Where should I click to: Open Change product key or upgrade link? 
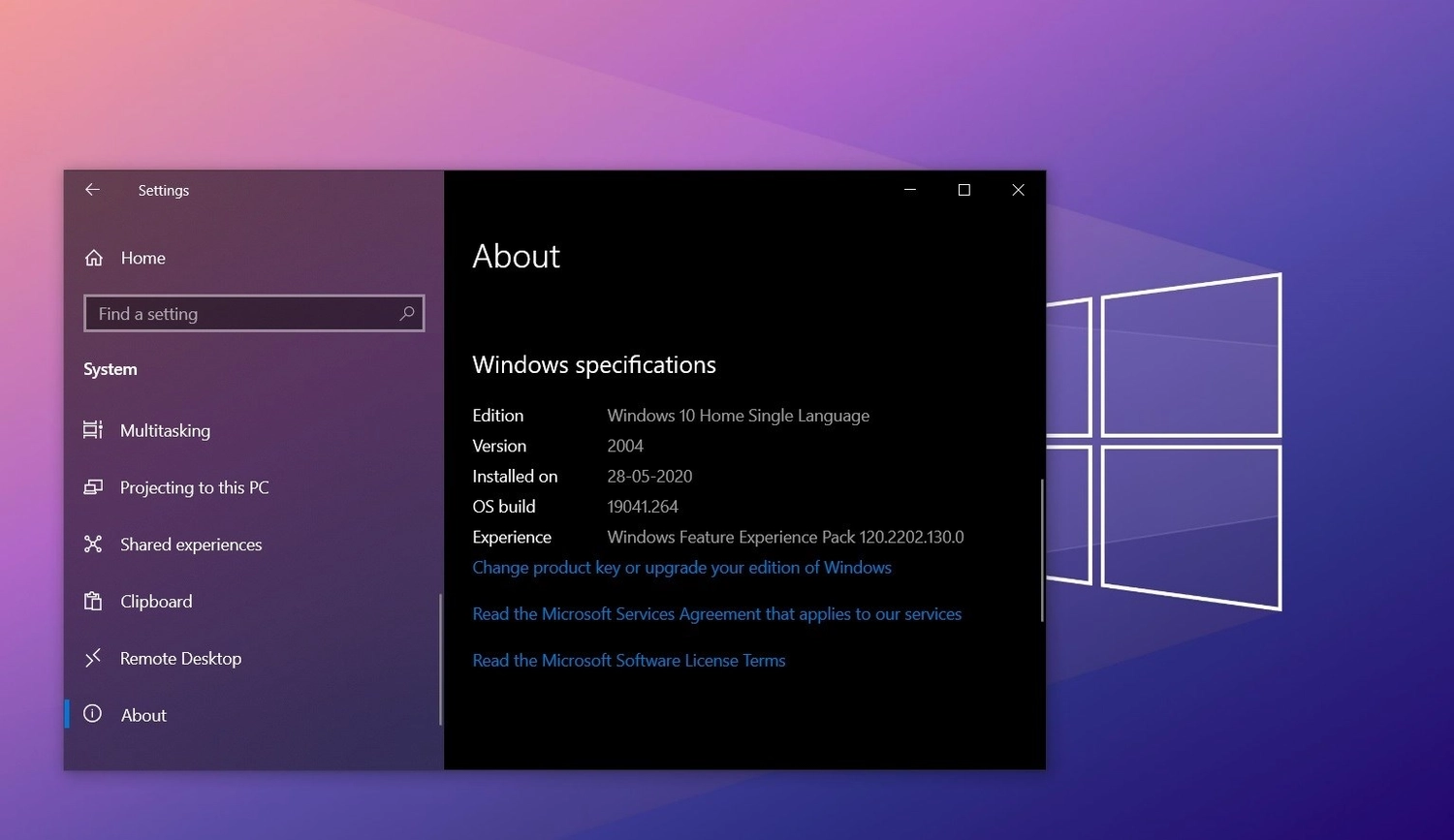pyautogui.click(x=681, y=567)
